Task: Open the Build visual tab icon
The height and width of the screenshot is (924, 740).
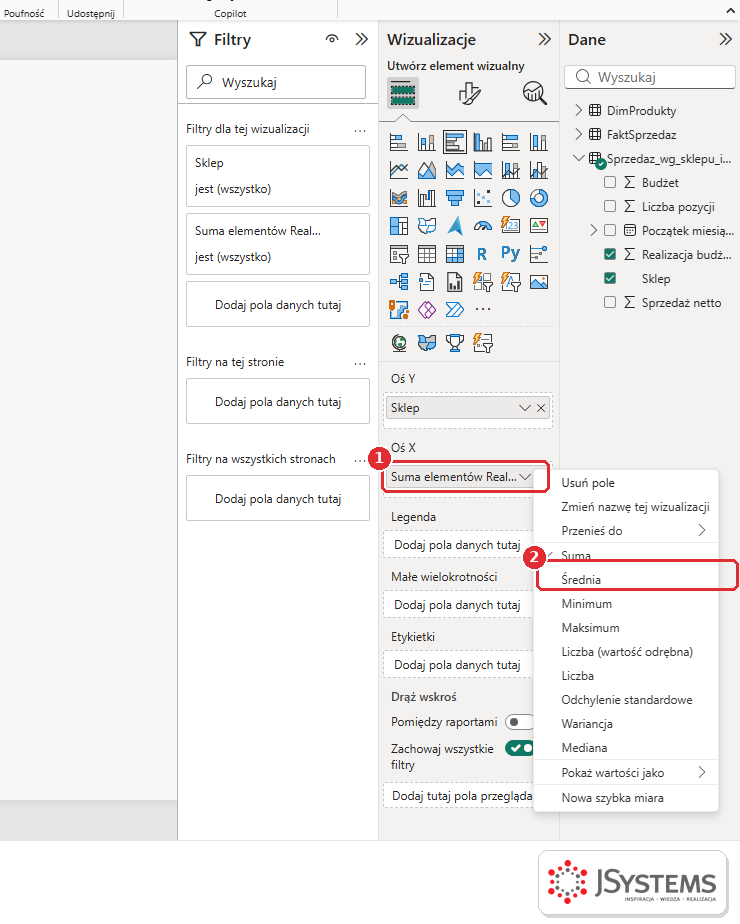Action: (403, 93)
